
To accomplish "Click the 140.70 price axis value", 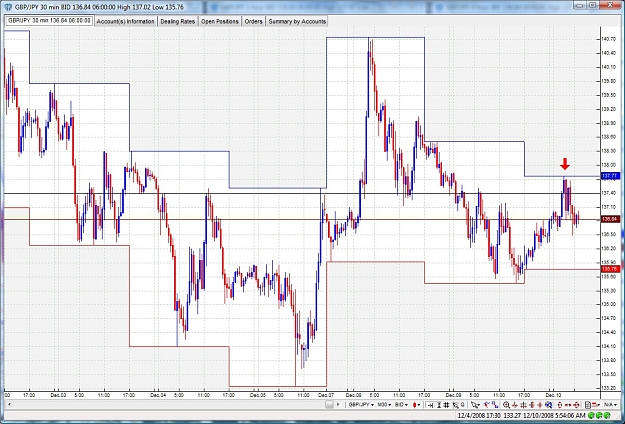I will coord(608,39).
